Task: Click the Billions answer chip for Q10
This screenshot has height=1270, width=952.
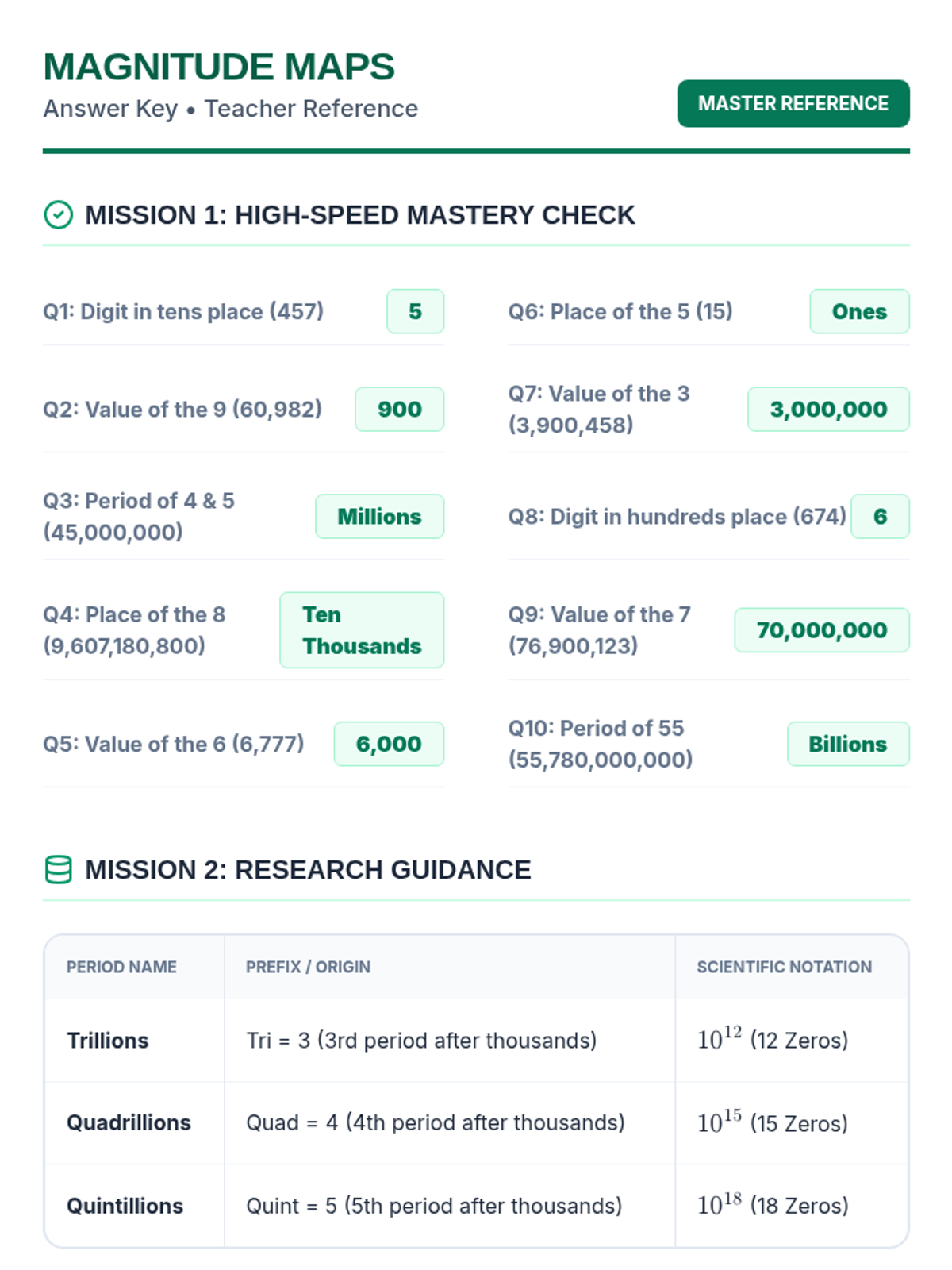Action: (x=848, y=744)
